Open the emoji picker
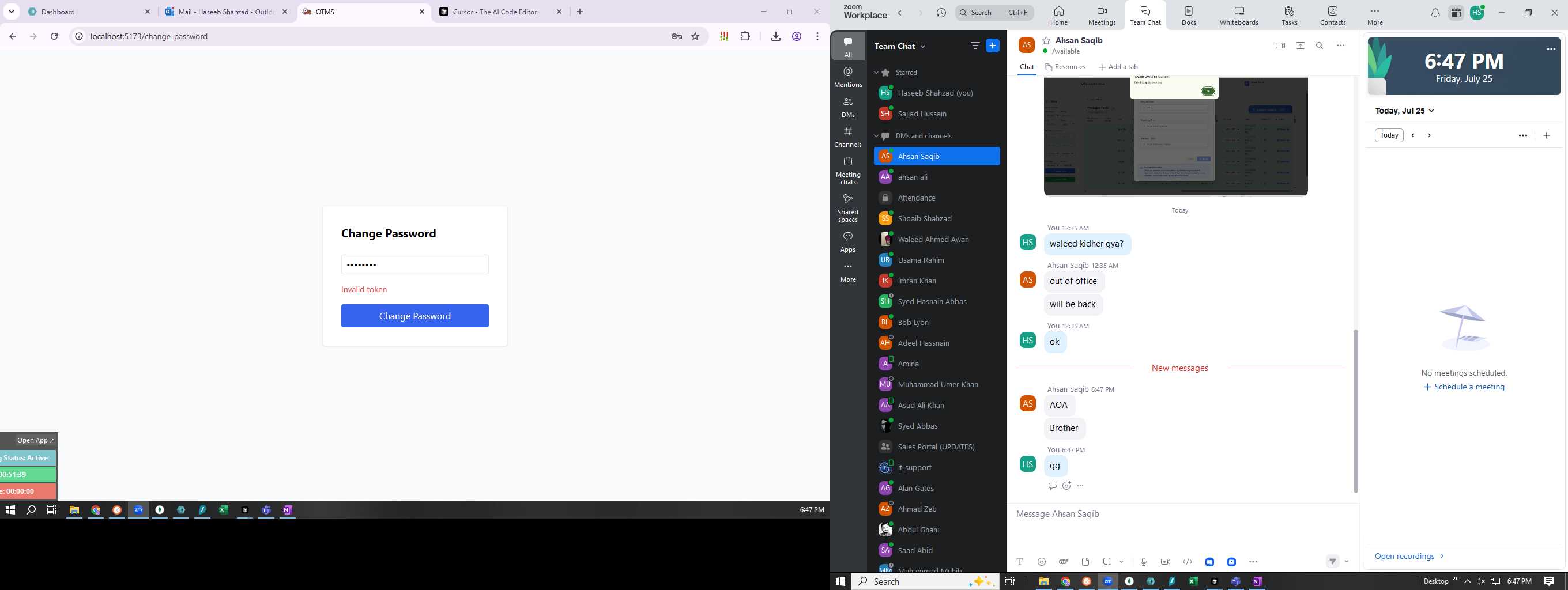Image resolution: width=1568 pixels, height=590 pixels. [x=1042, y=562]
